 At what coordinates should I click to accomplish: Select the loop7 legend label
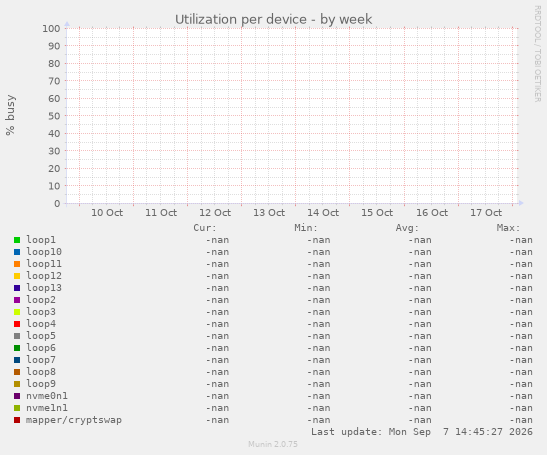click(x=41, y=360)
